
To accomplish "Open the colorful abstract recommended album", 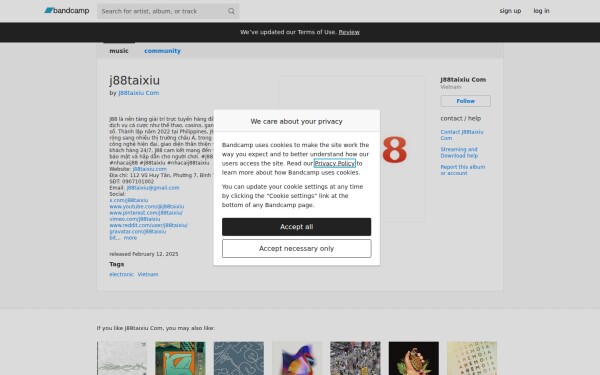I will coord(297,358).
